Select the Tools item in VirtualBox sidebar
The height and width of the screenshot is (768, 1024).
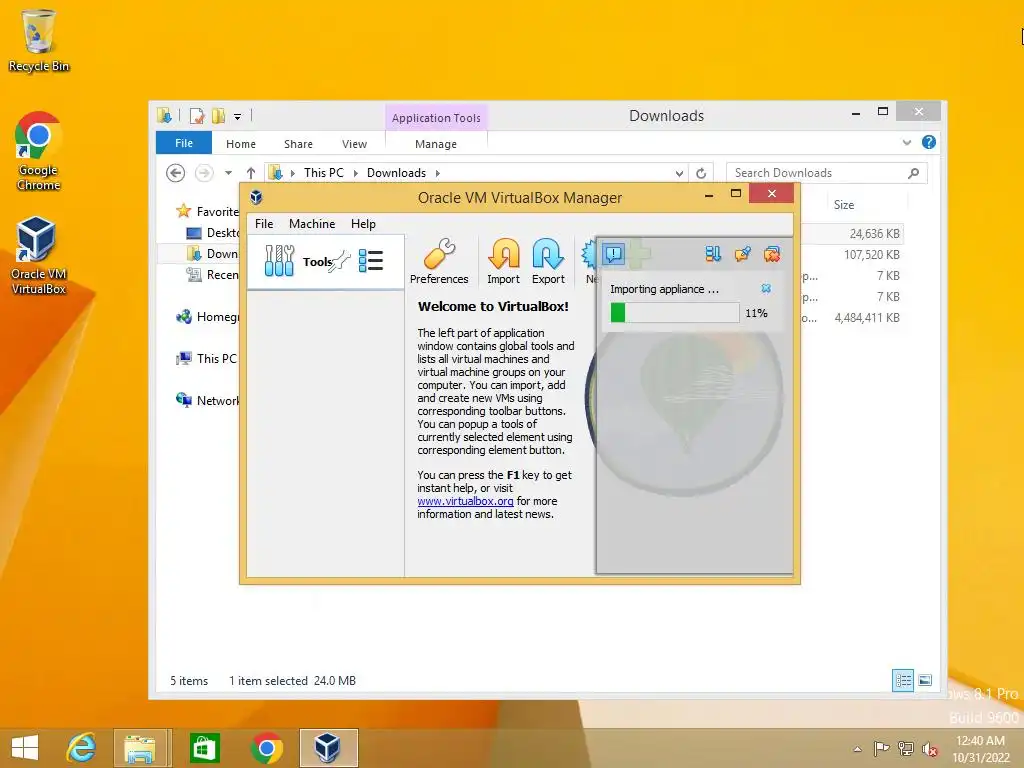pyautogui.click(x=325, y=261)
